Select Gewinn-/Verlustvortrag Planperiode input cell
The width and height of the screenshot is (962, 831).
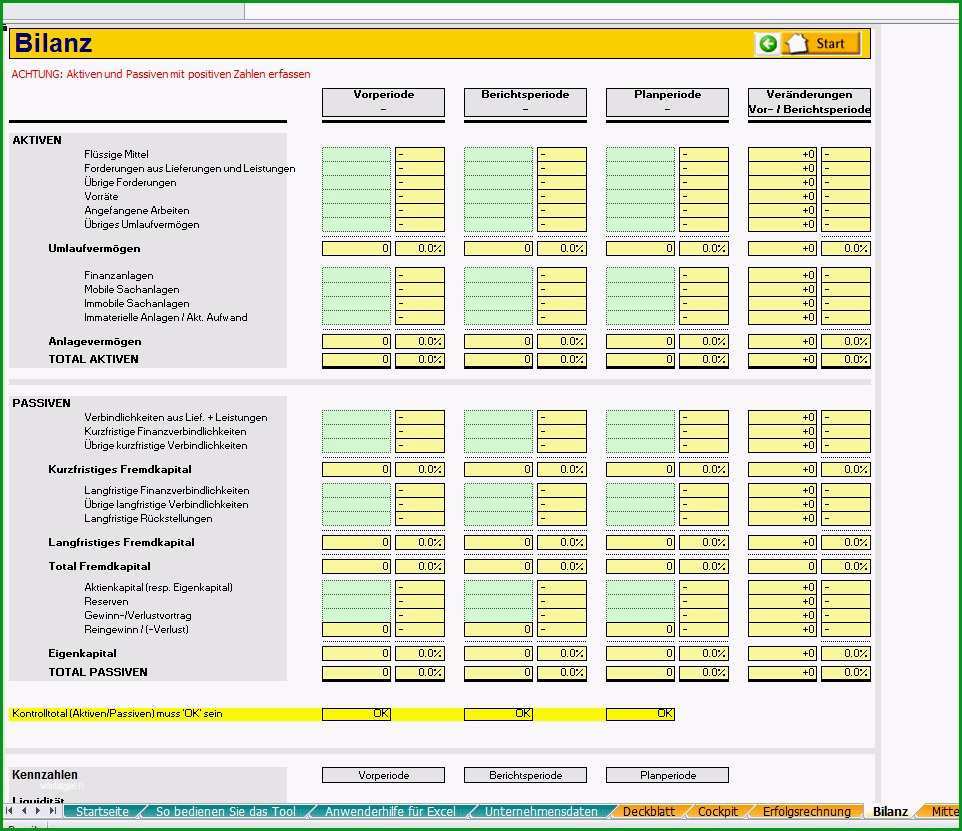[641, 616]
